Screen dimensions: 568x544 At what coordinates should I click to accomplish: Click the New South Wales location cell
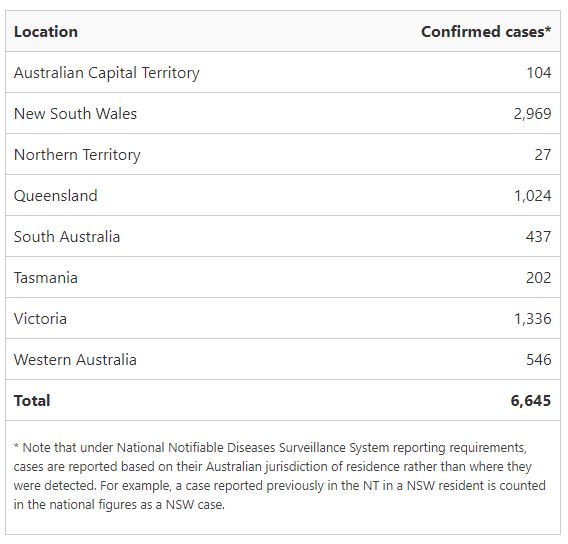(75, 114)
